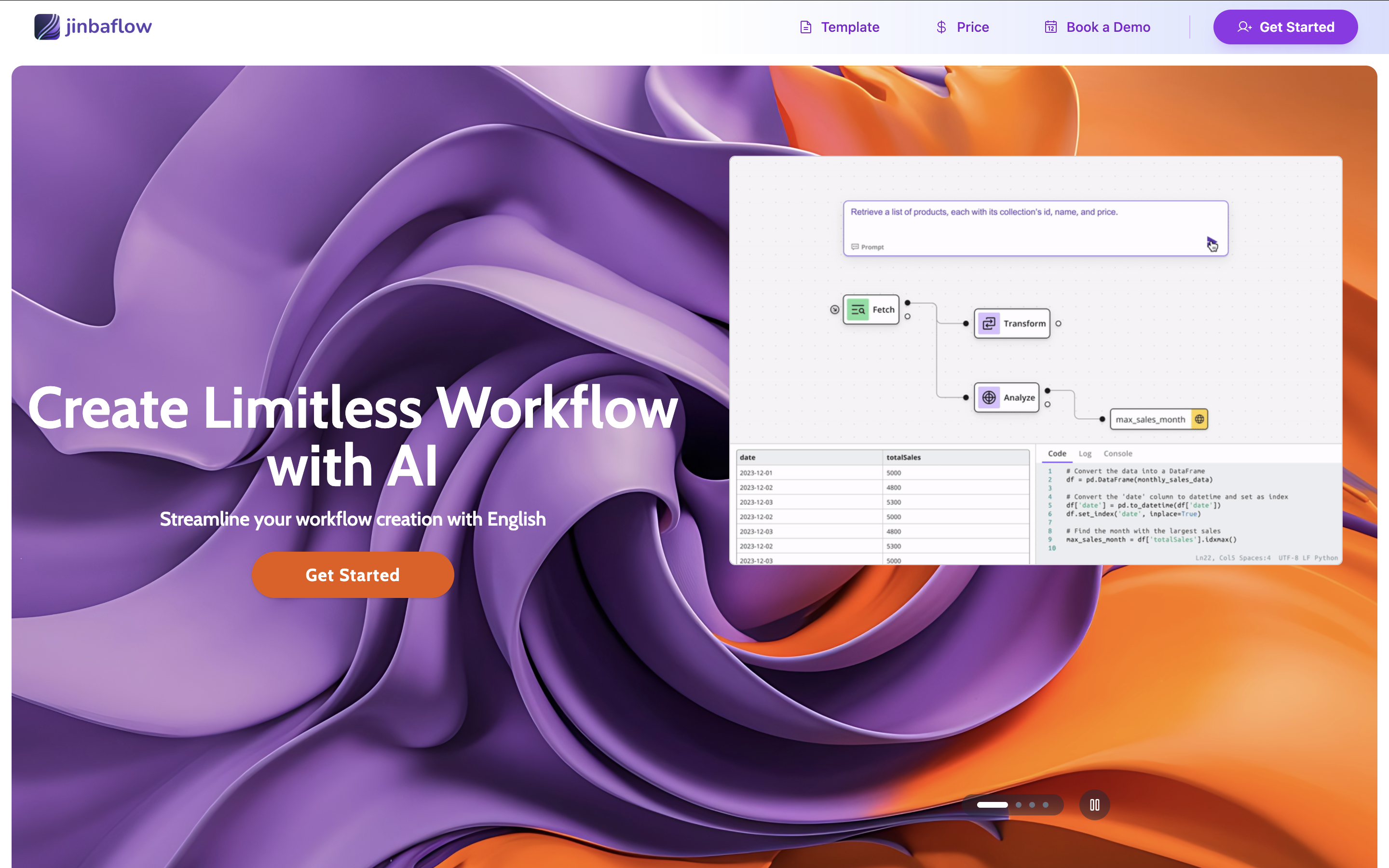Switch to the Log tab
Viewport: 1389px width, 868px height.
1085,453
